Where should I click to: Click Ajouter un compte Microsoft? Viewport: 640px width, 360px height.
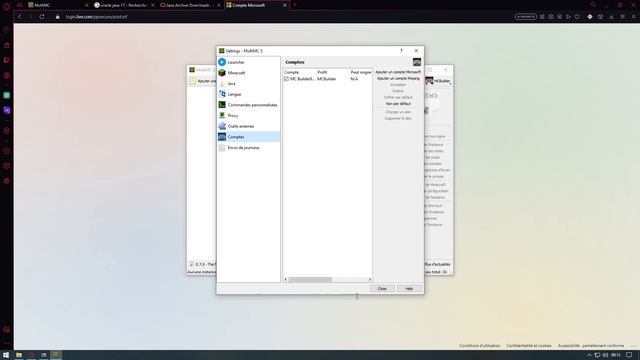coord(398,72)
